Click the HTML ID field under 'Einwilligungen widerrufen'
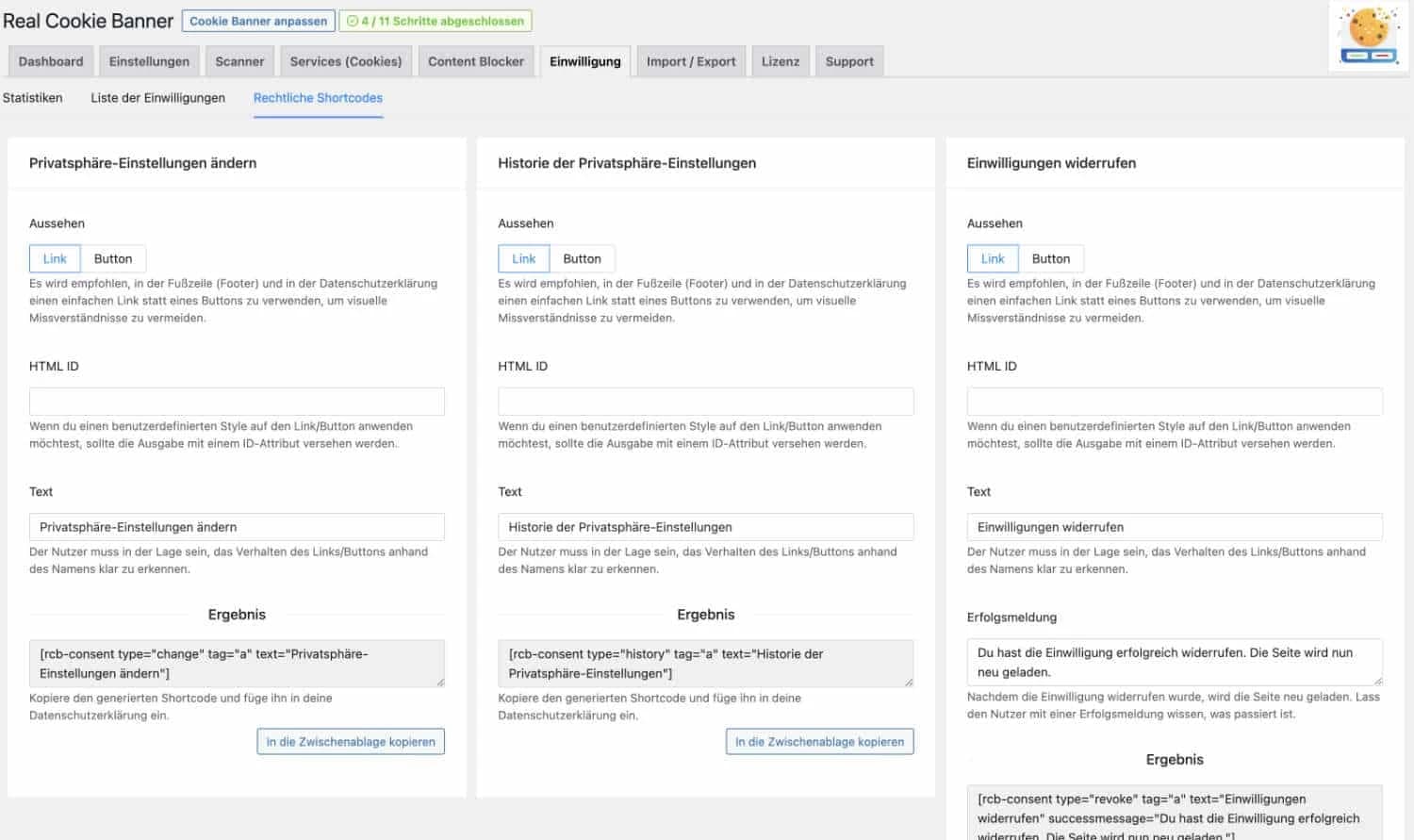 click(x=1174, y=402)
